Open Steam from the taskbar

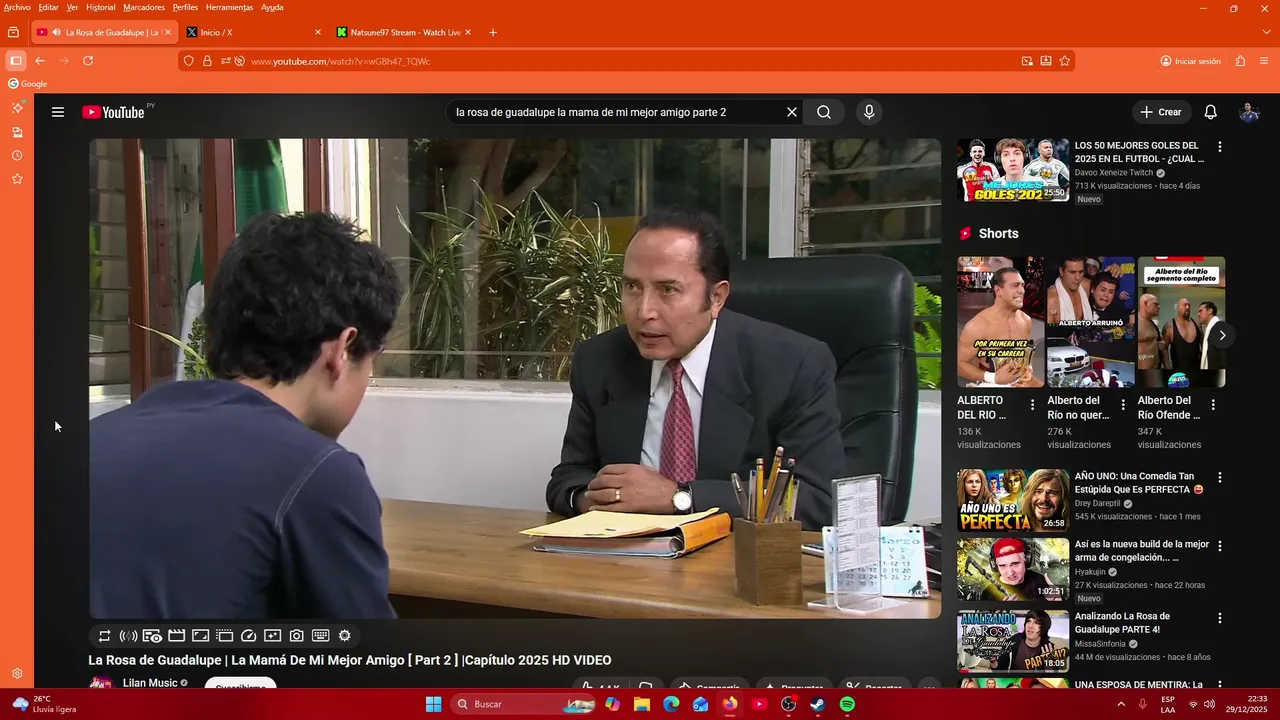pos(817,704)
